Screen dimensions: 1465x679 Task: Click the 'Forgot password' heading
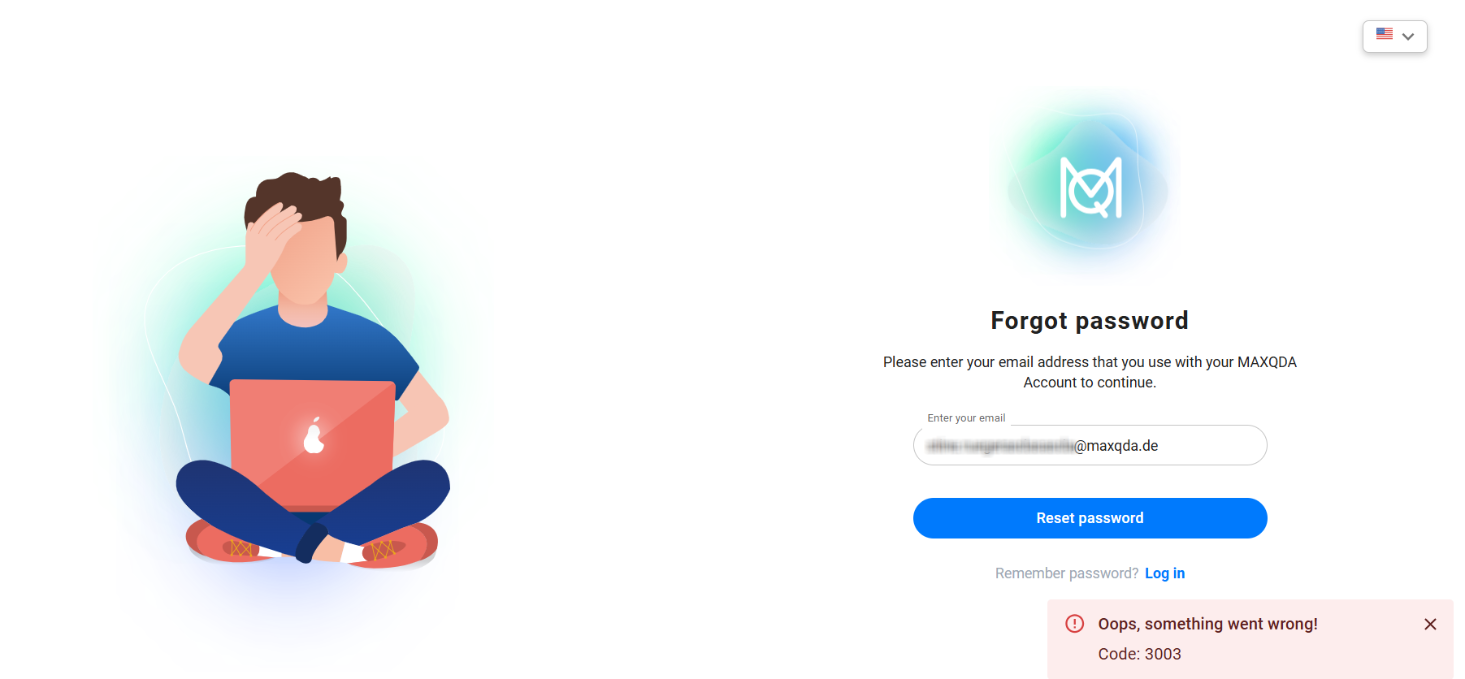1090,321
